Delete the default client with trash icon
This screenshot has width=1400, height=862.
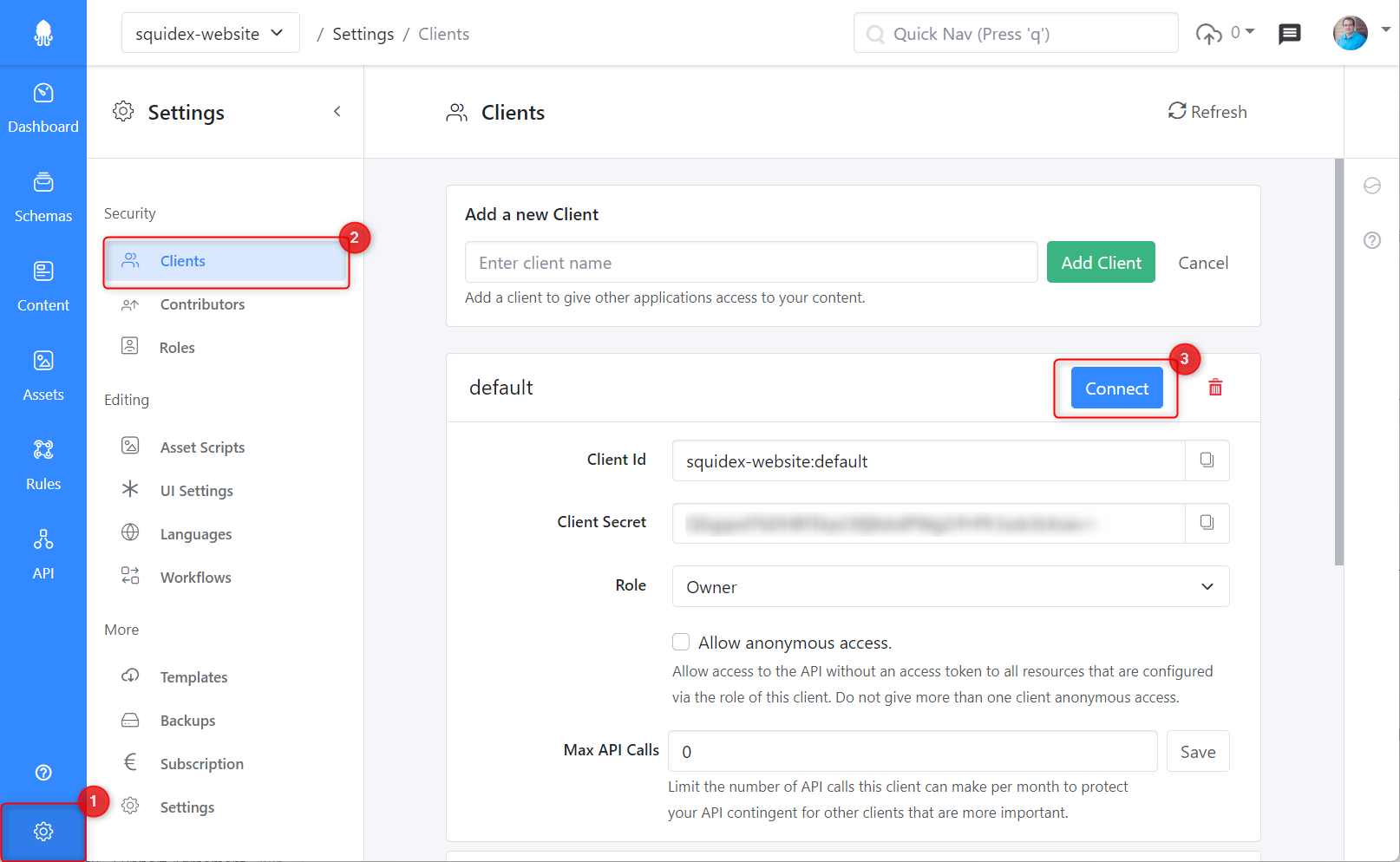(x=1215, y=388)
